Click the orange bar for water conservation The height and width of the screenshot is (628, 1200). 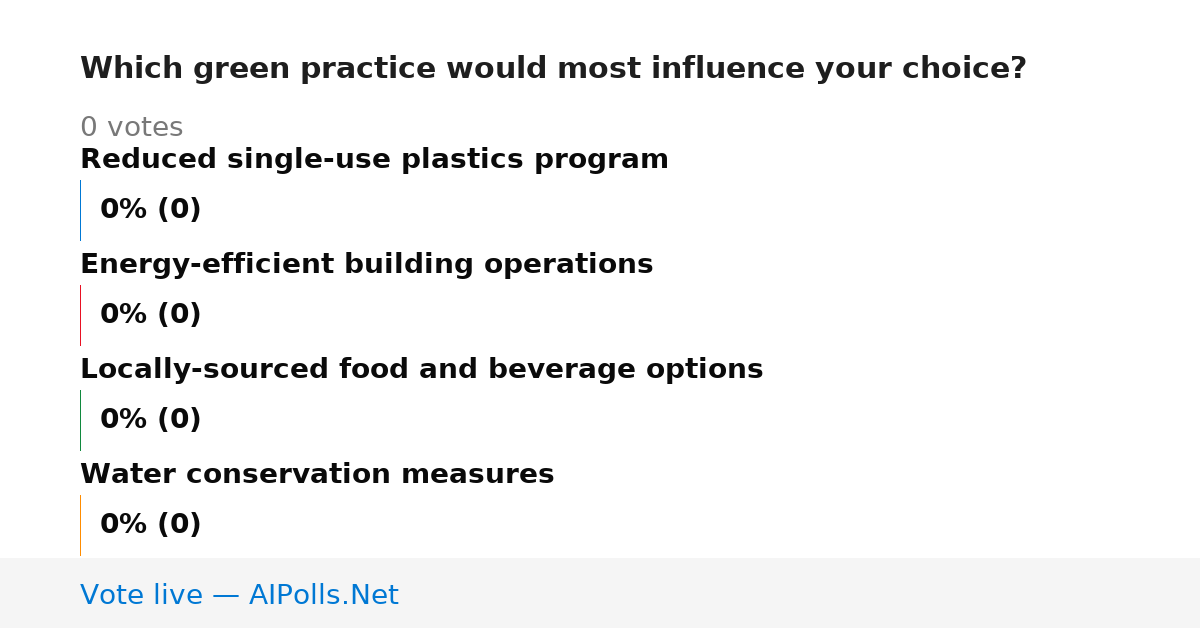(80, 525)
